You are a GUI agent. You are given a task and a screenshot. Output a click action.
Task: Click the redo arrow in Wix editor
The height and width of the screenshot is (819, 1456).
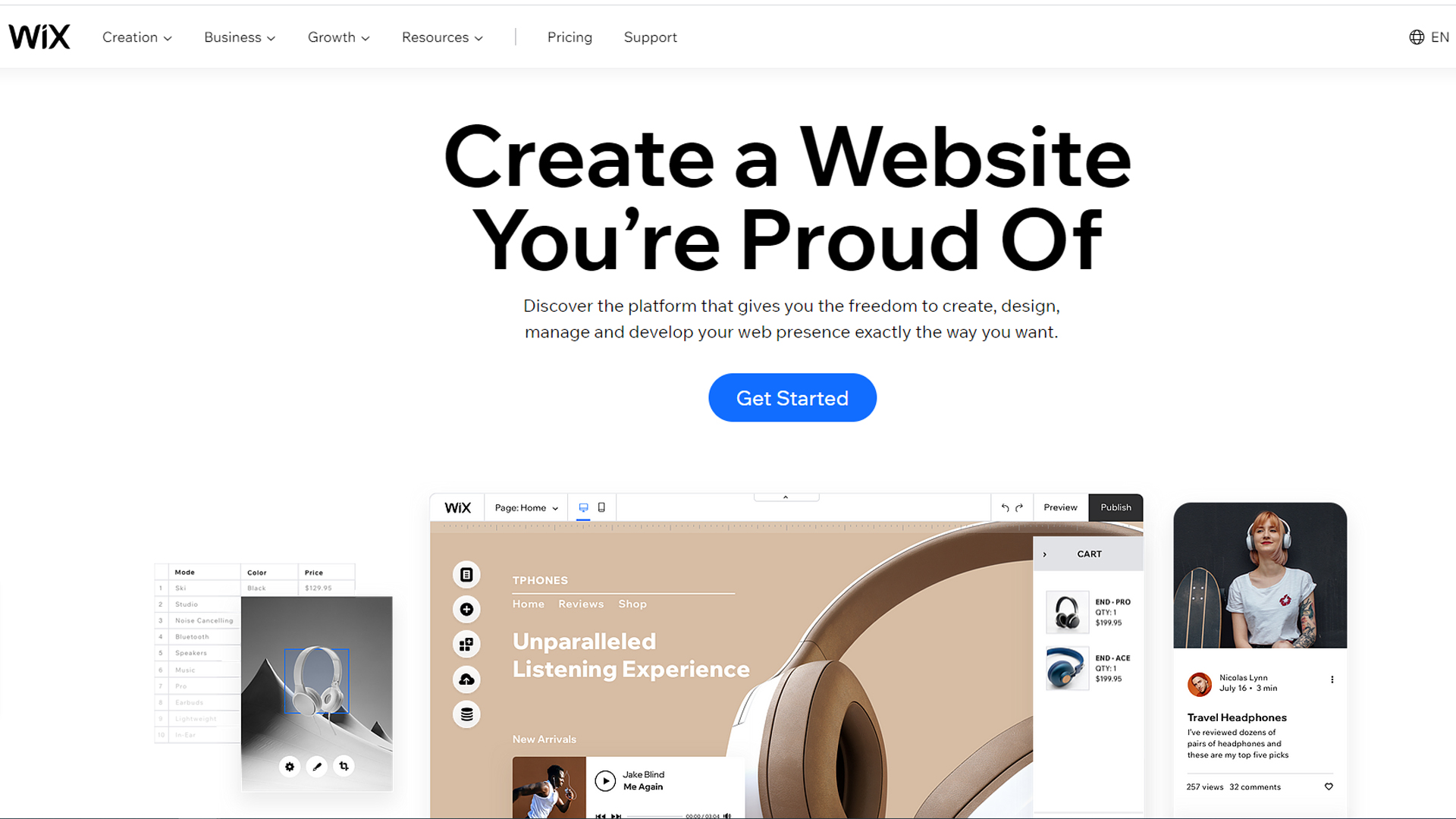pos(1019,507)
